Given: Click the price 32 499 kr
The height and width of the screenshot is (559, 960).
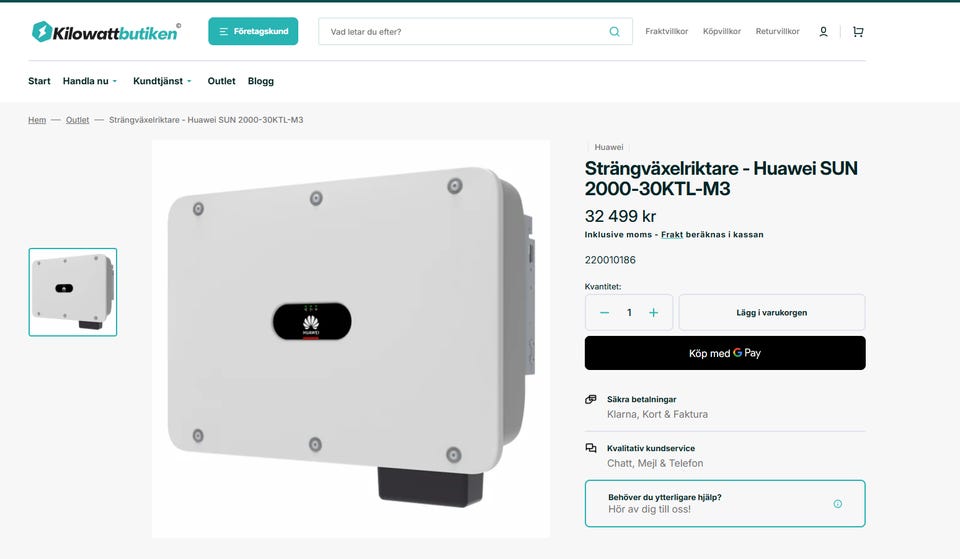Looking at the screenshot, I should tap(620, 216).
